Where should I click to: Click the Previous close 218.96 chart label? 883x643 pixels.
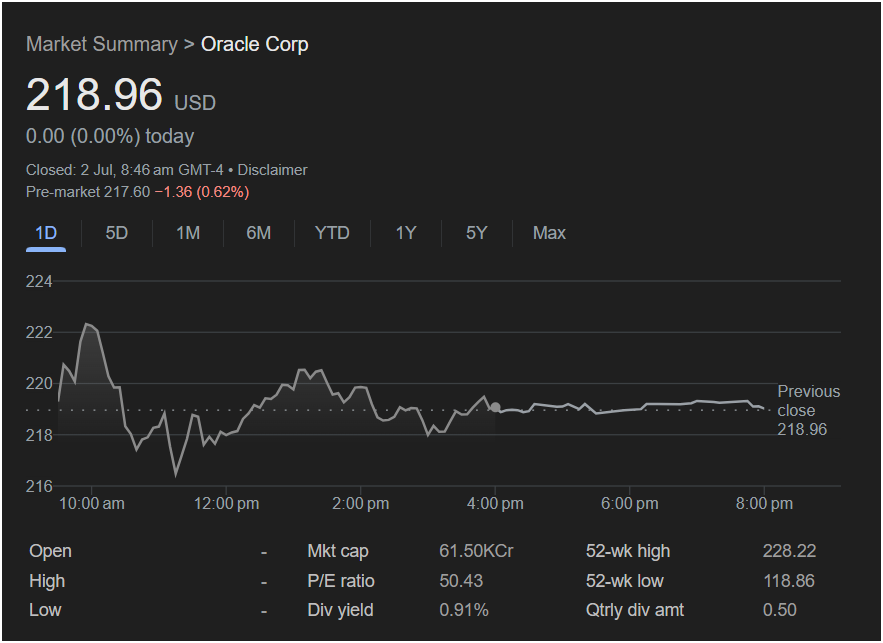[809, 410]
